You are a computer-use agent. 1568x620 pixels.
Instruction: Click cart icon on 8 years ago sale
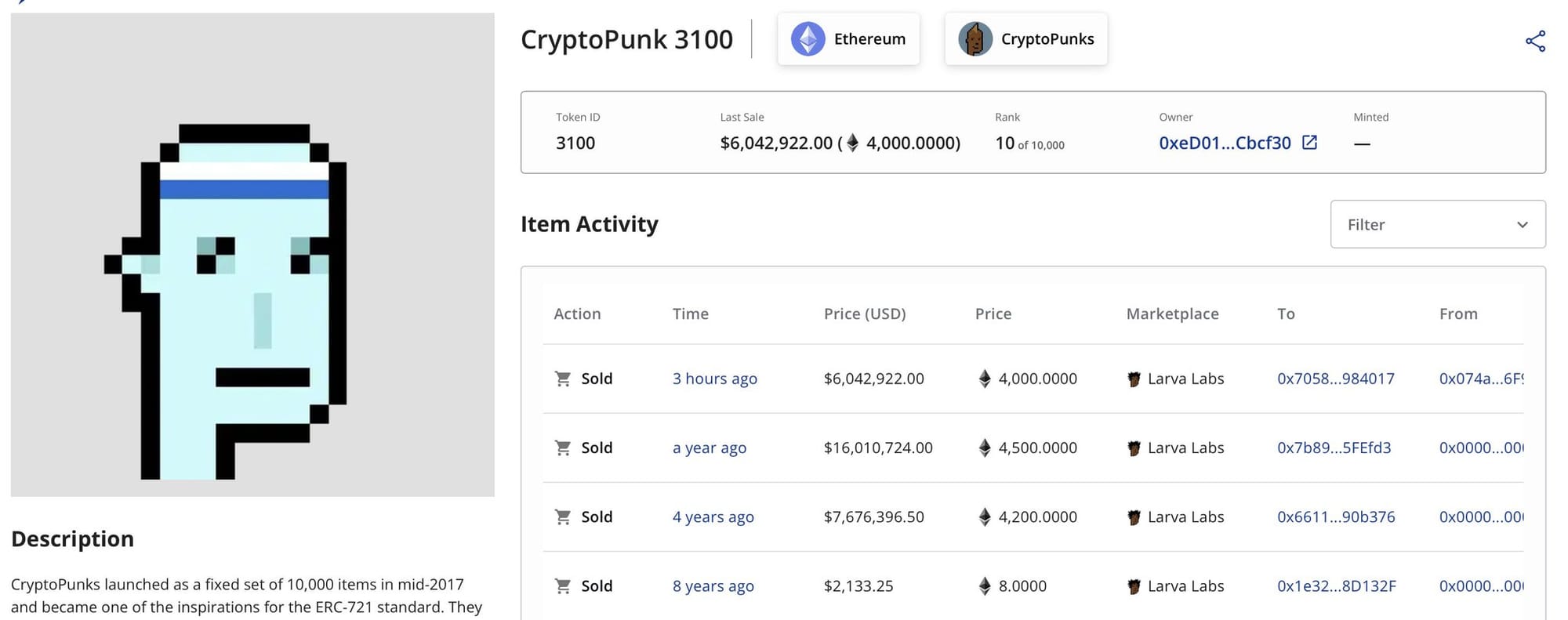(563, 586)
